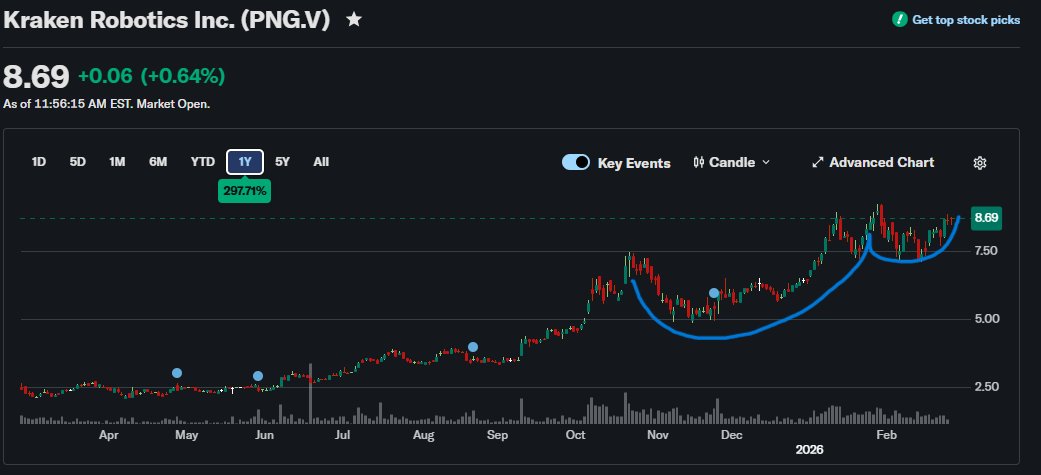Open the Advanced Chart view

click(873, 163)
